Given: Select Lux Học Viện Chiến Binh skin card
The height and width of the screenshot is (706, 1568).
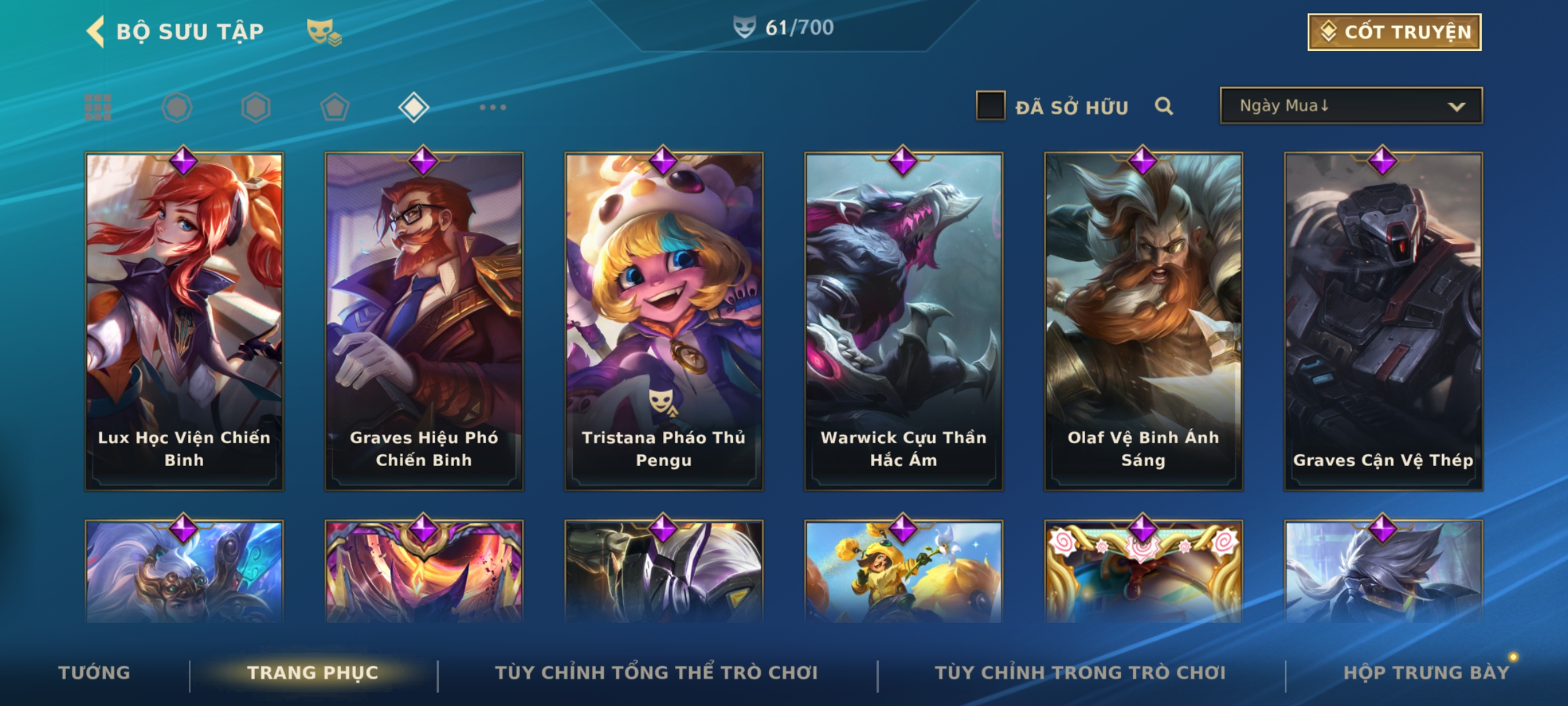Looking at the screenshot, I should click(184, 321).
